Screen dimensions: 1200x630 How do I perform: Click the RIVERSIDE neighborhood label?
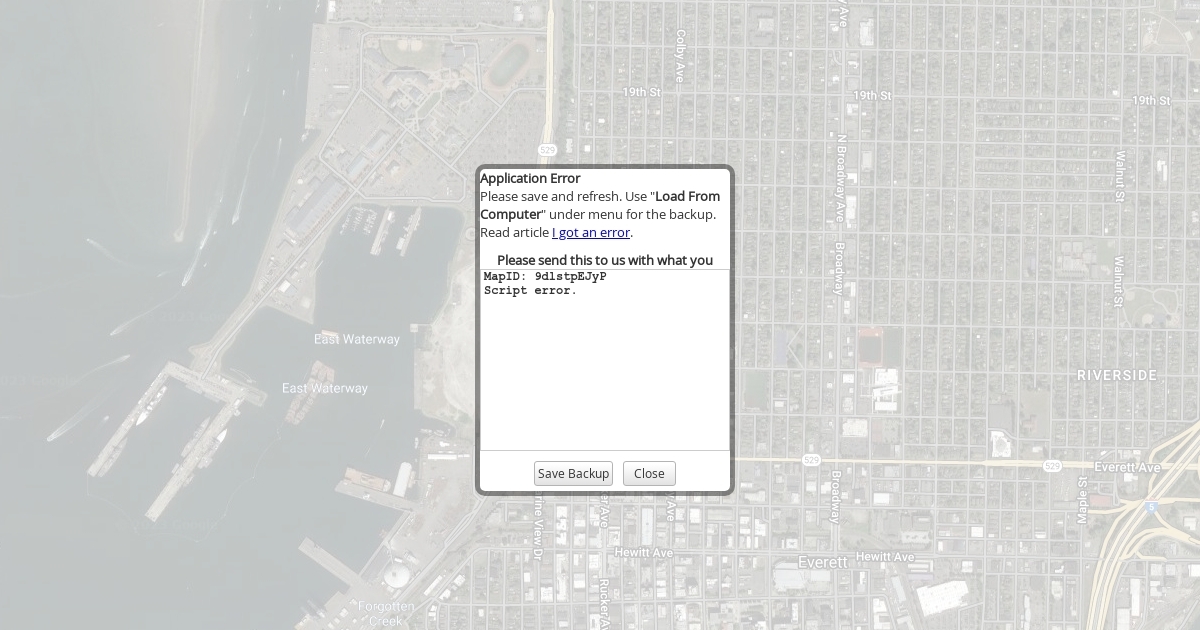[1117, 375]
